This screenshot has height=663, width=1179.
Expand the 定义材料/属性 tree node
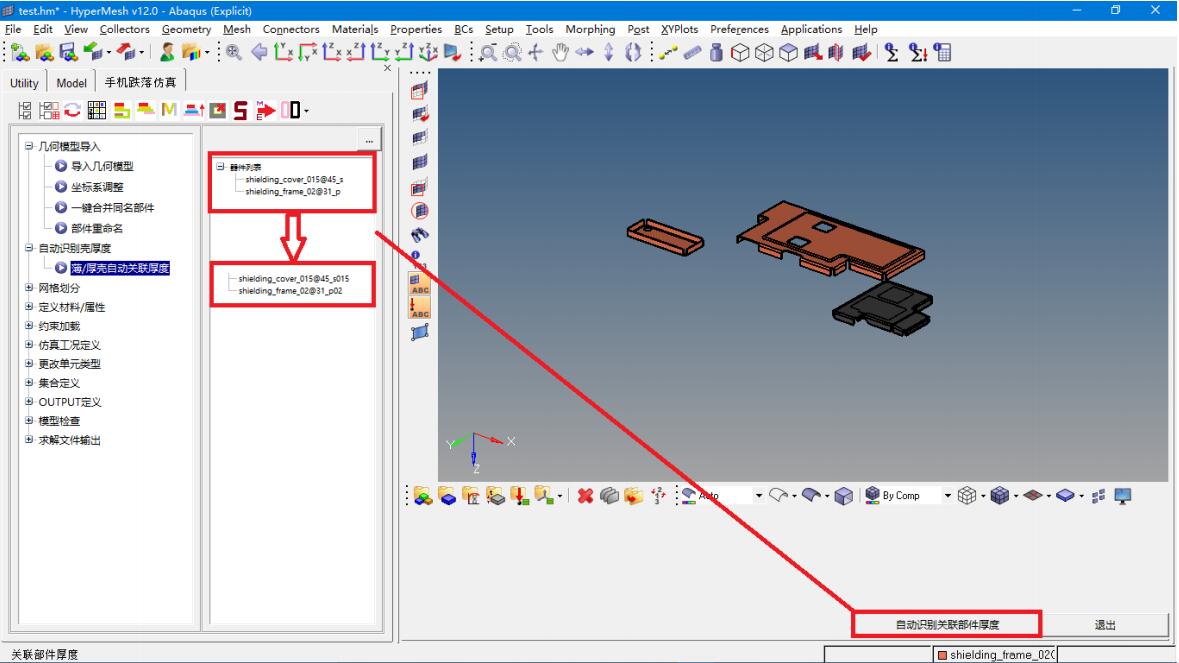pyautogui.click(x=29, y=307)
